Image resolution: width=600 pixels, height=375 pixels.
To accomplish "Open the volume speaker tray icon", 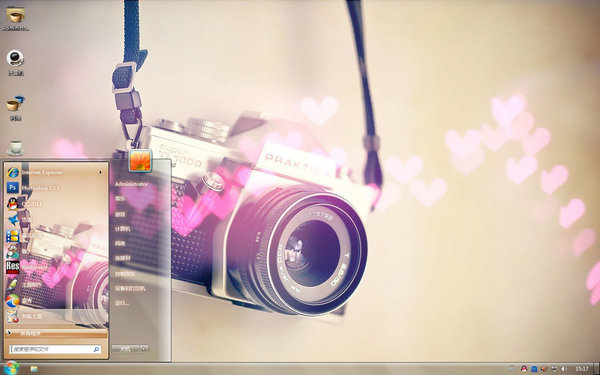I will pos(564,369).
